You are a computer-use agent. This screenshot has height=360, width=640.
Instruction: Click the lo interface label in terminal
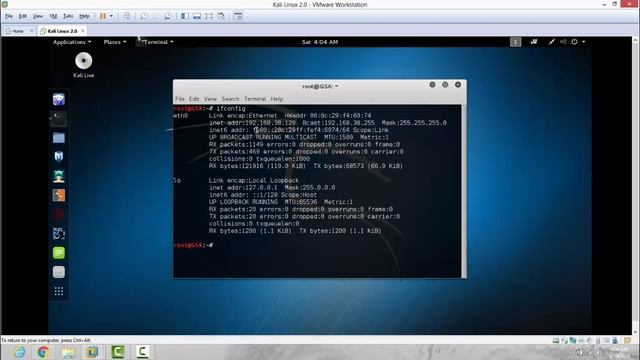click(x=177, y=180)
